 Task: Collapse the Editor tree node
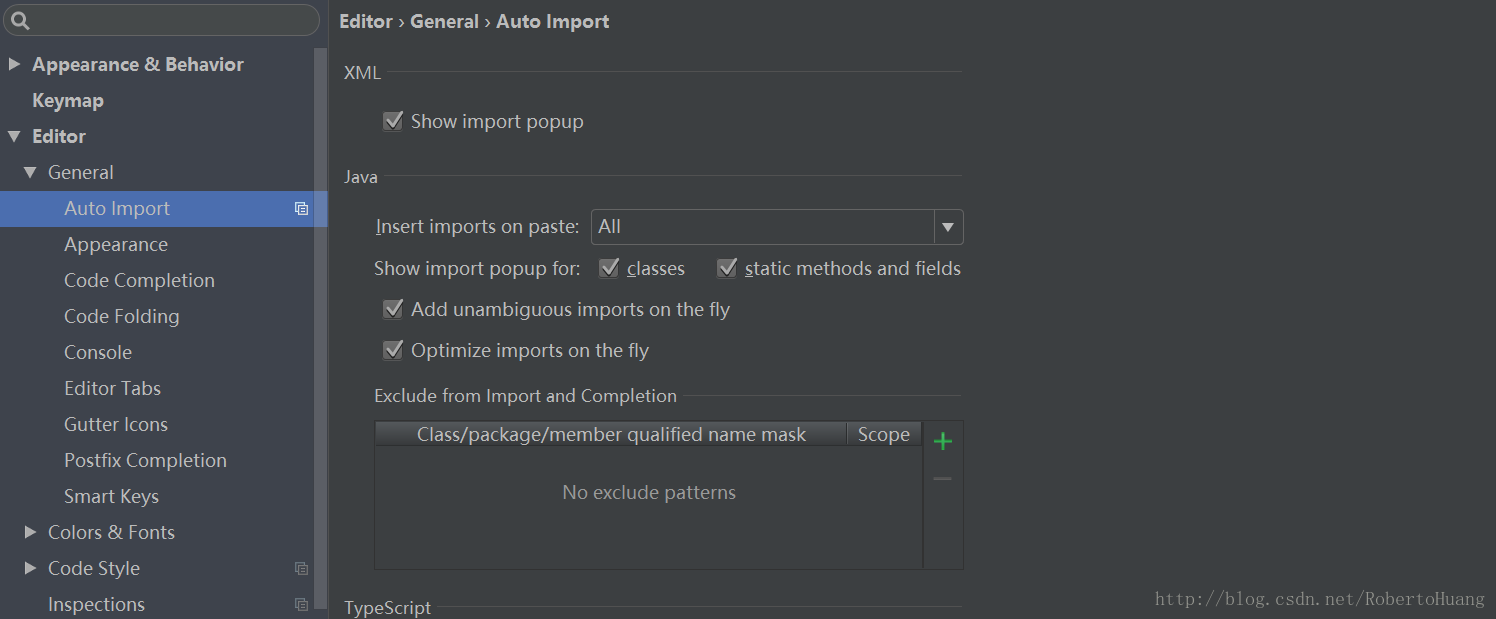click(x=14, y=136)
